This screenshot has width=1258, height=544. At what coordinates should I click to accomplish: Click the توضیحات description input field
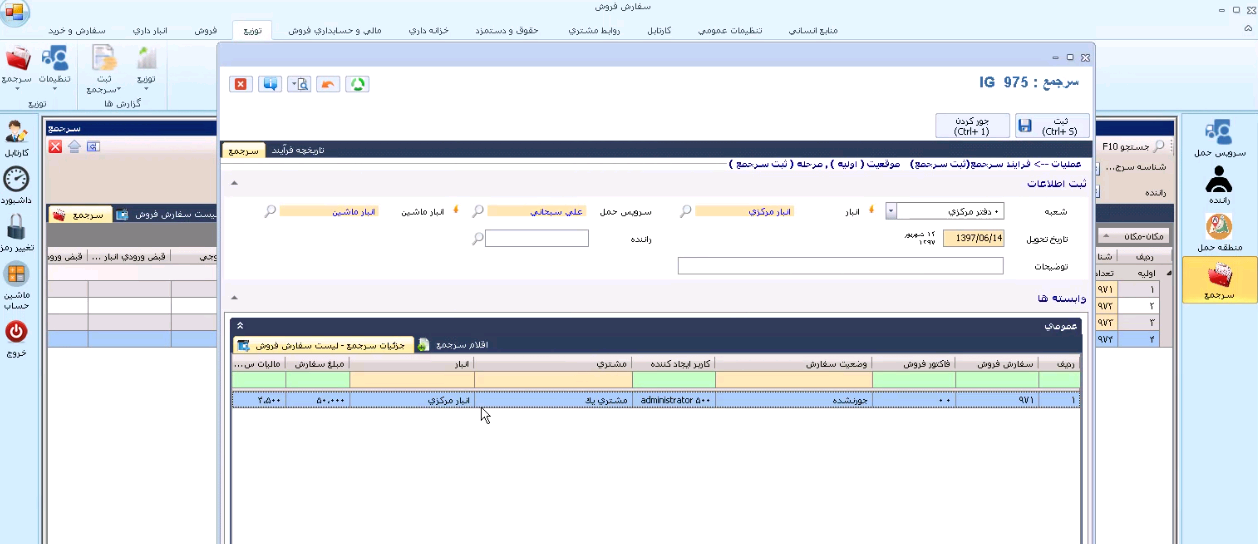pyautogui.click(x=840, y=266)
